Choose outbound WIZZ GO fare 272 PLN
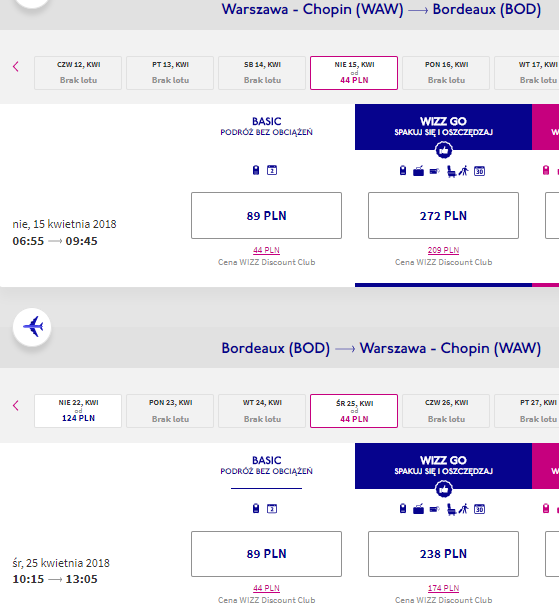559x609 pixels. coord(443,216)
